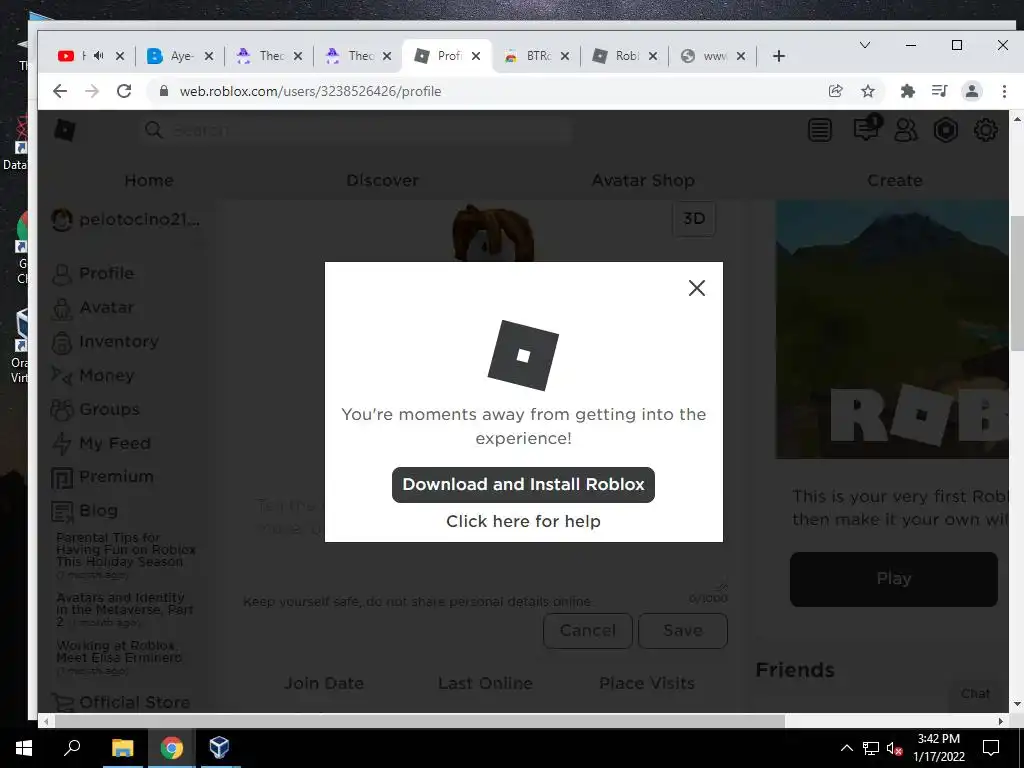Click the Roblox home logo in navbar

pyautogui.click(x=65, y=131)
